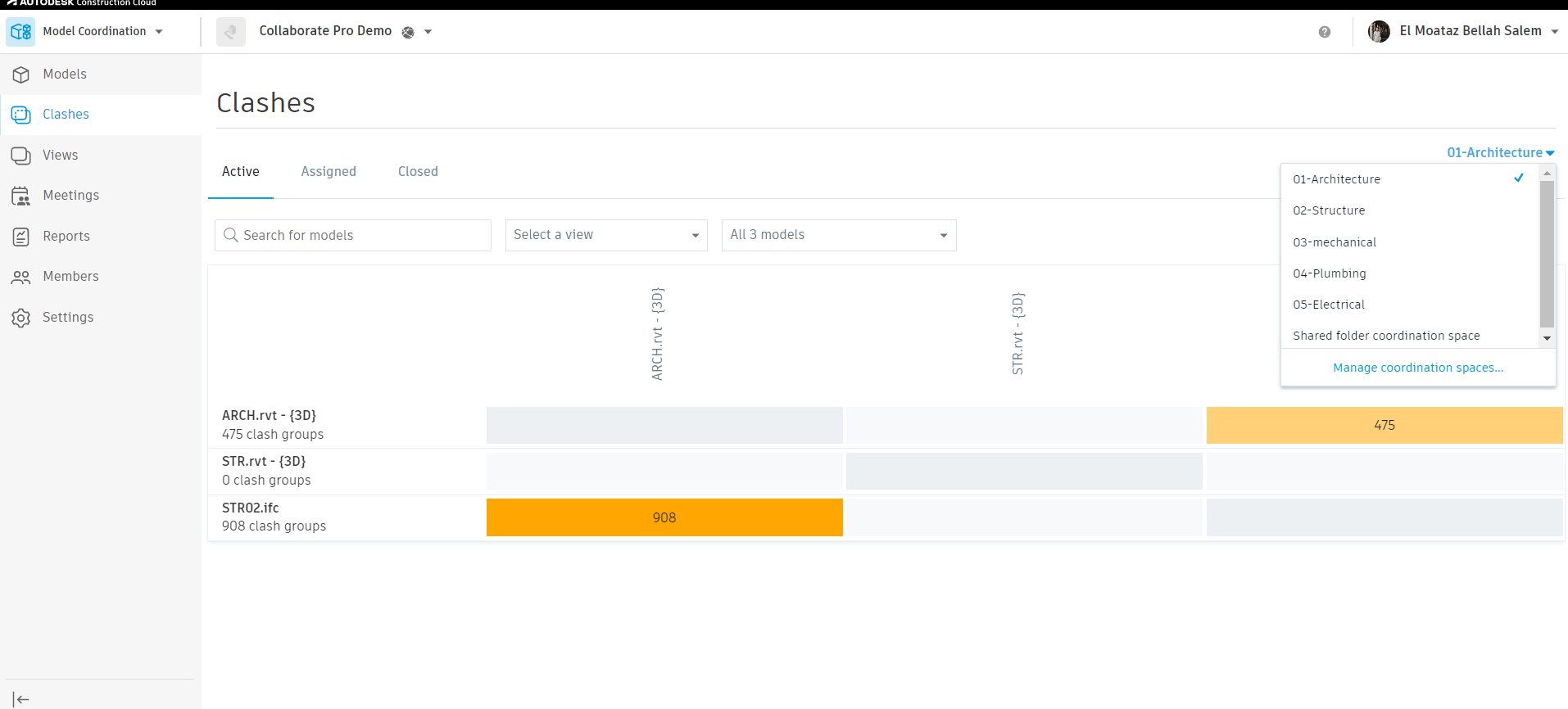
Task: Open the Reports page link
Action: tap(66, 237)
